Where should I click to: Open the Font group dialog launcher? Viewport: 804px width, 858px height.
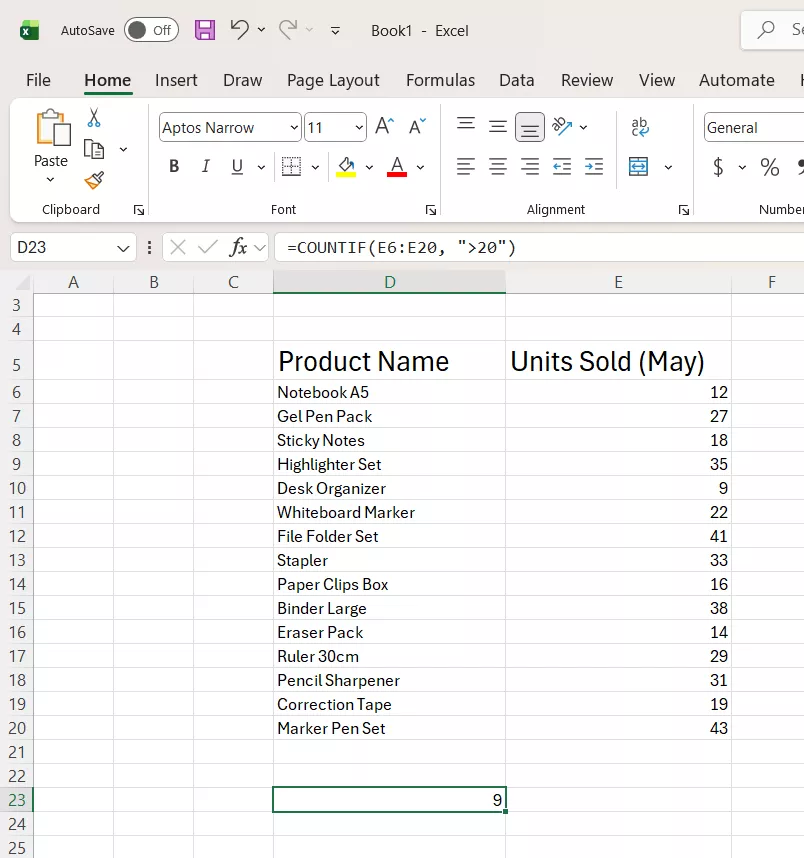click(x=430, y=209)
